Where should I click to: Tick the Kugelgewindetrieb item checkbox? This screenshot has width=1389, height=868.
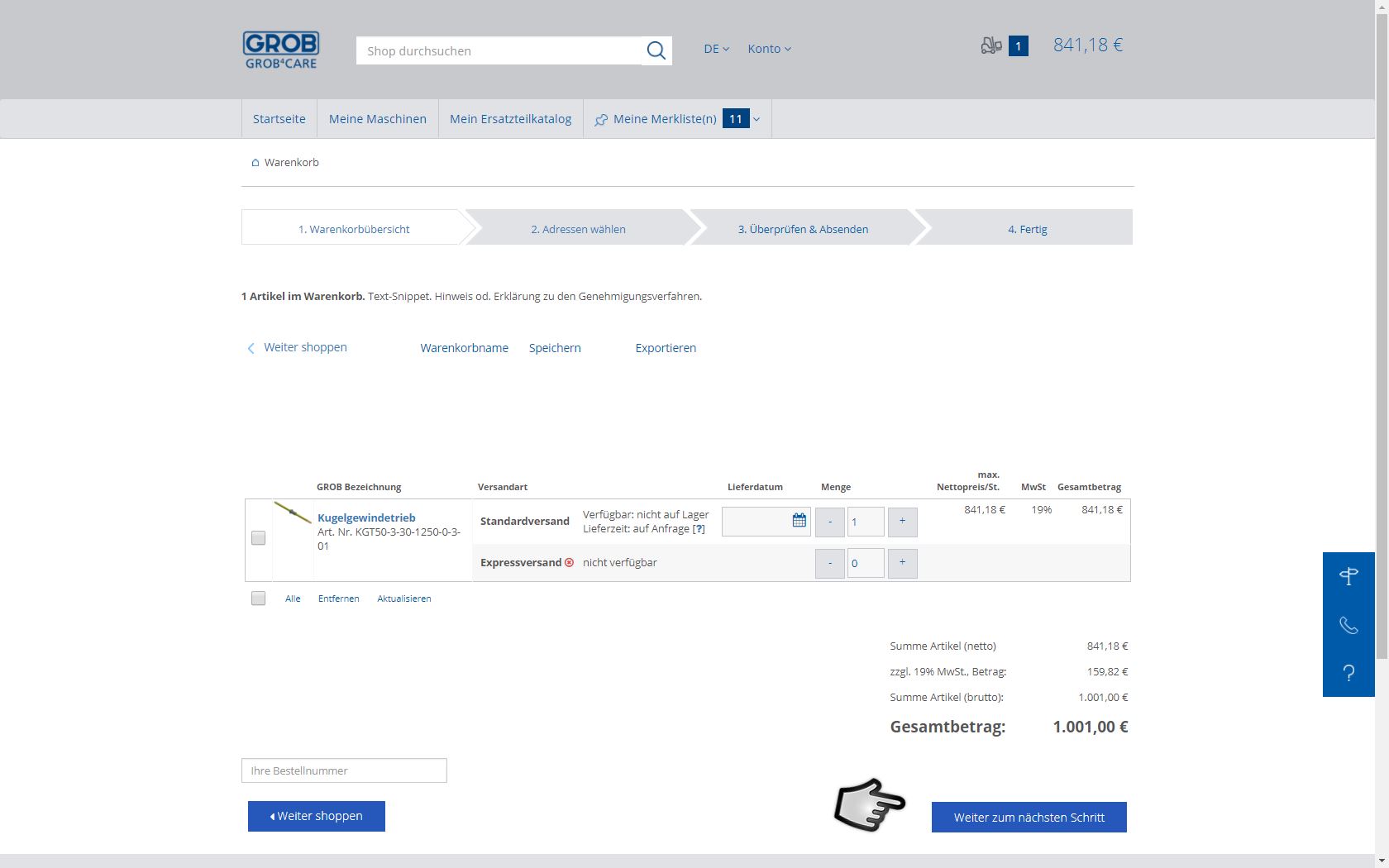pos(259,538)
